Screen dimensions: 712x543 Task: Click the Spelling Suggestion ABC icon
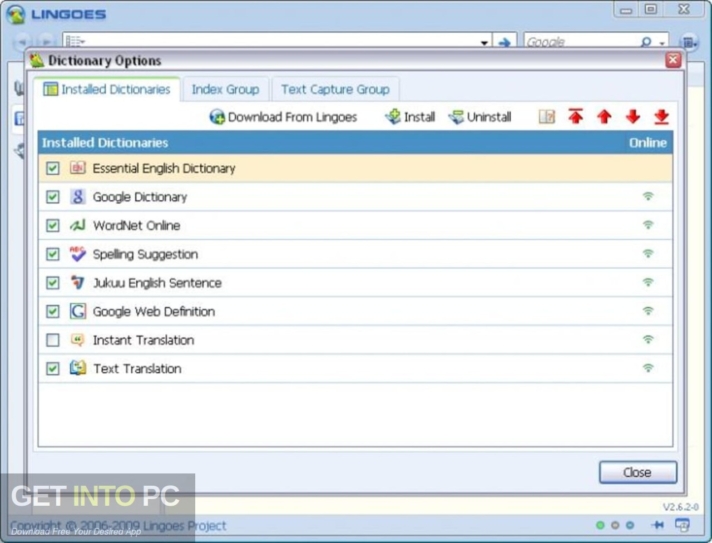(x=78, y=254)
